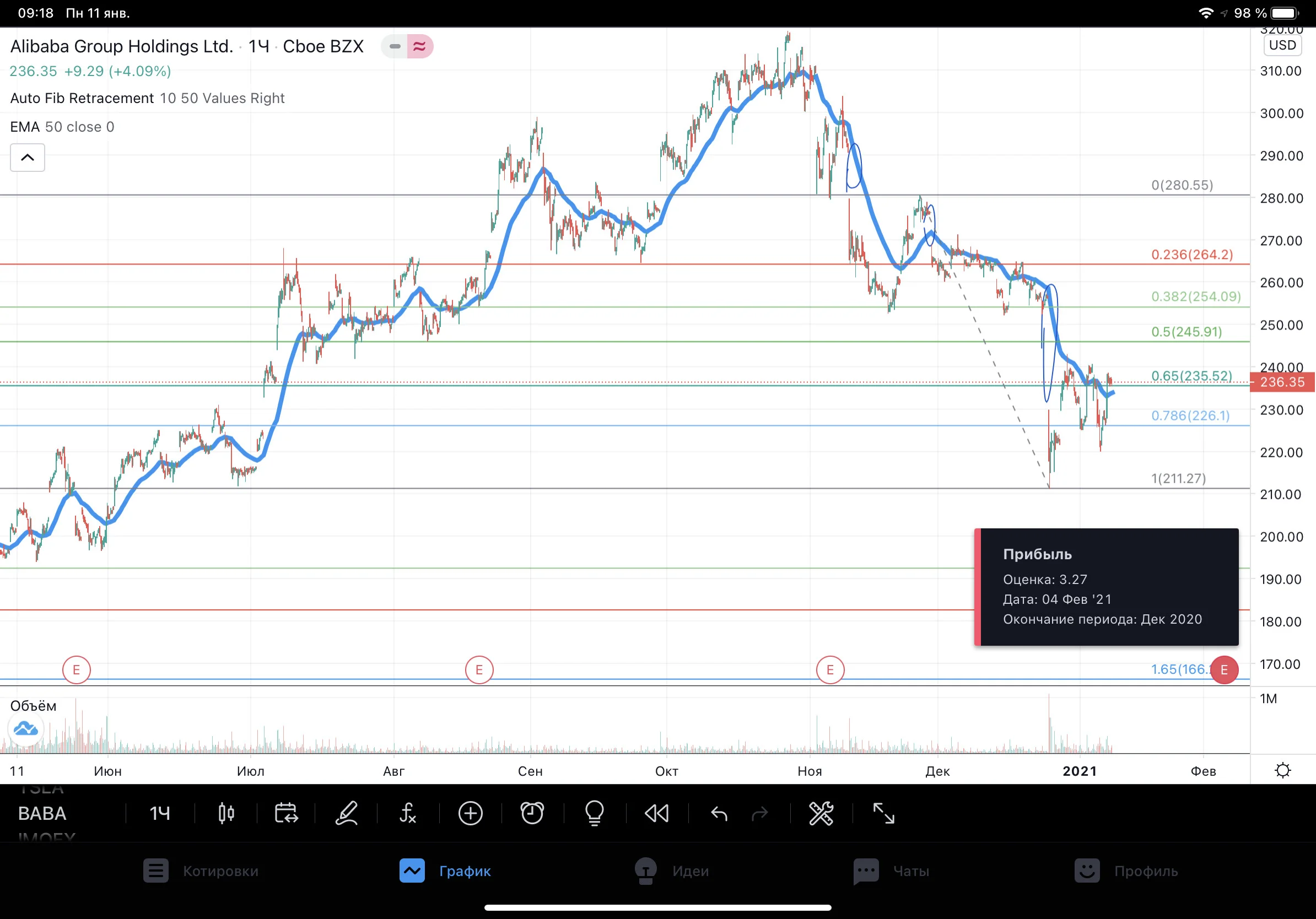Tap the 1(211.27) Fibonacci level label
This screenshot has width=1316, height=919.
[x=1178, y=478]
